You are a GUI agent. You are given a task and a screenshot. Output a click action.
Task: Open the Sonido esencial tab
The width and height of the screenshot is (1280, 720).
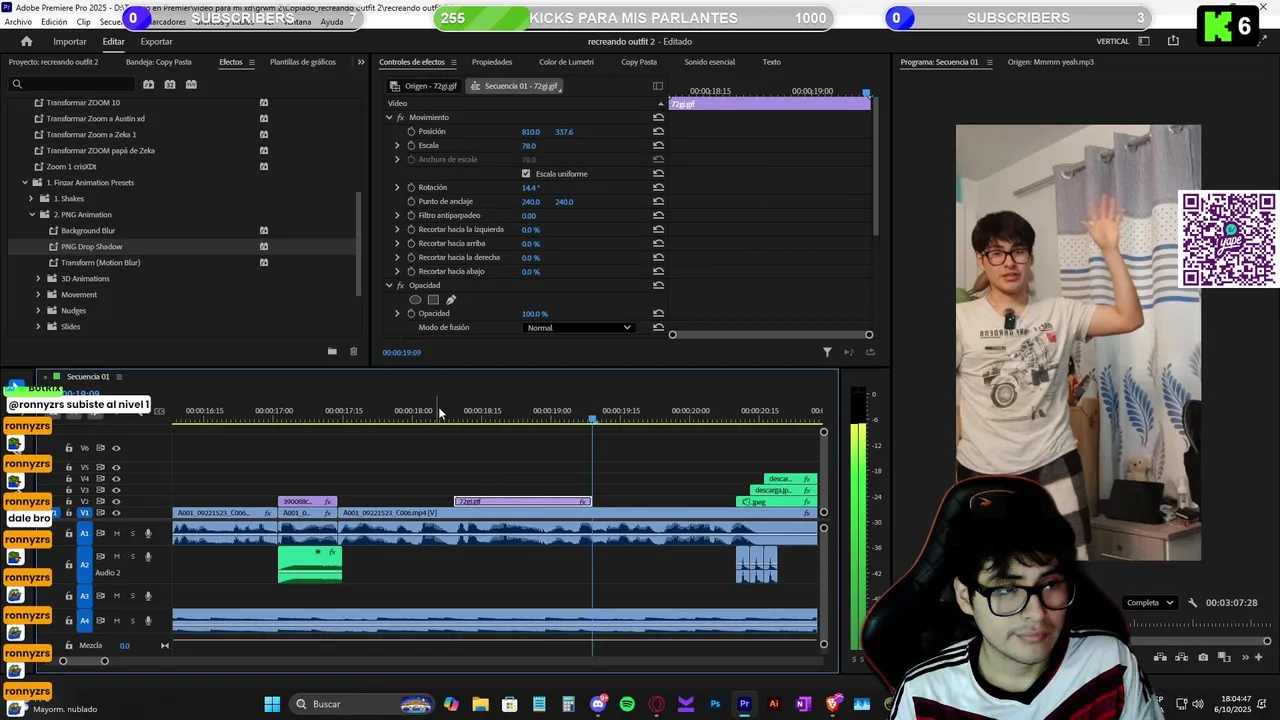(709, 62)
